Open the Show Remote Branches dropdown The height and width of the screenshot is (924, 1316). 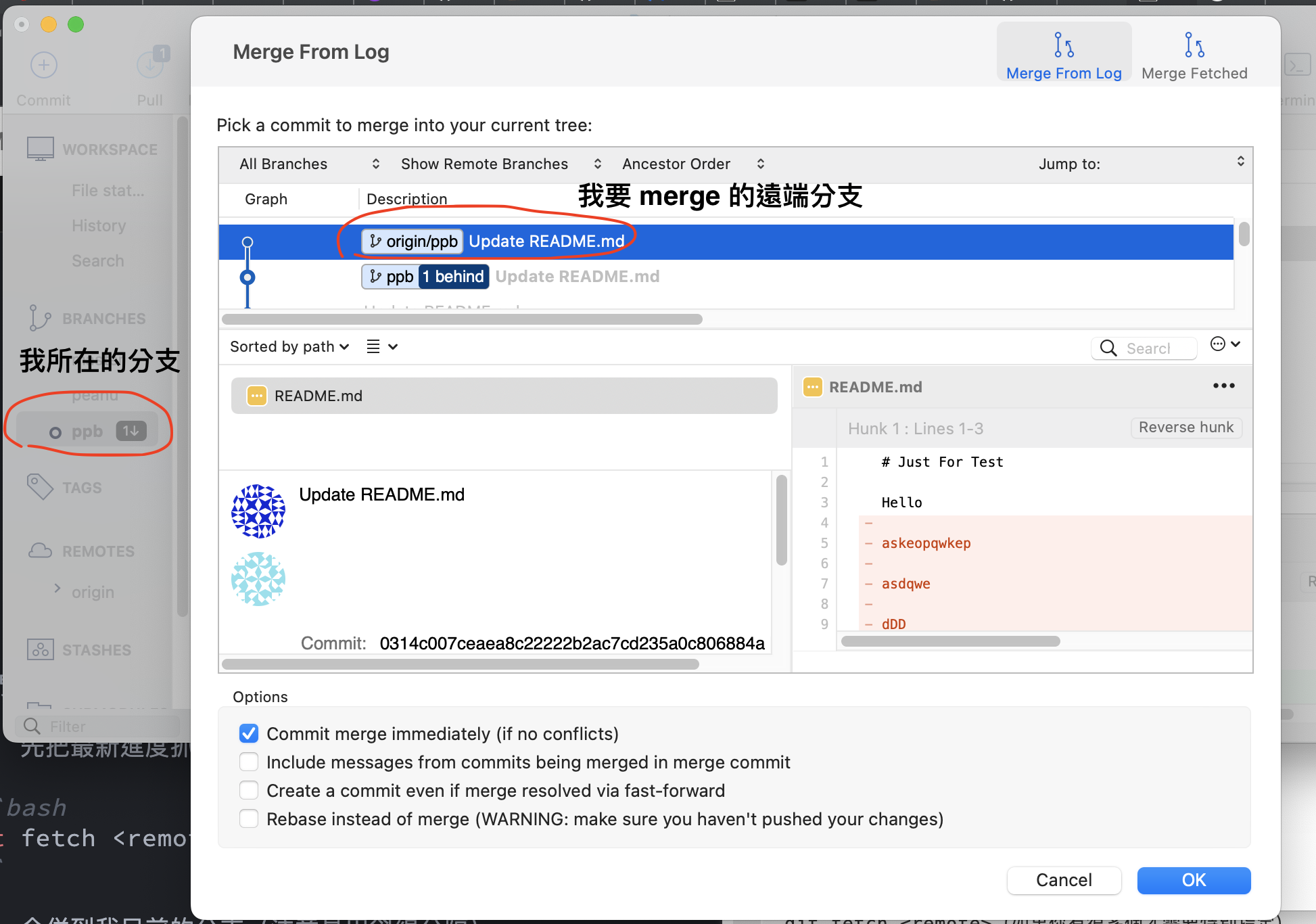[500, 164]
